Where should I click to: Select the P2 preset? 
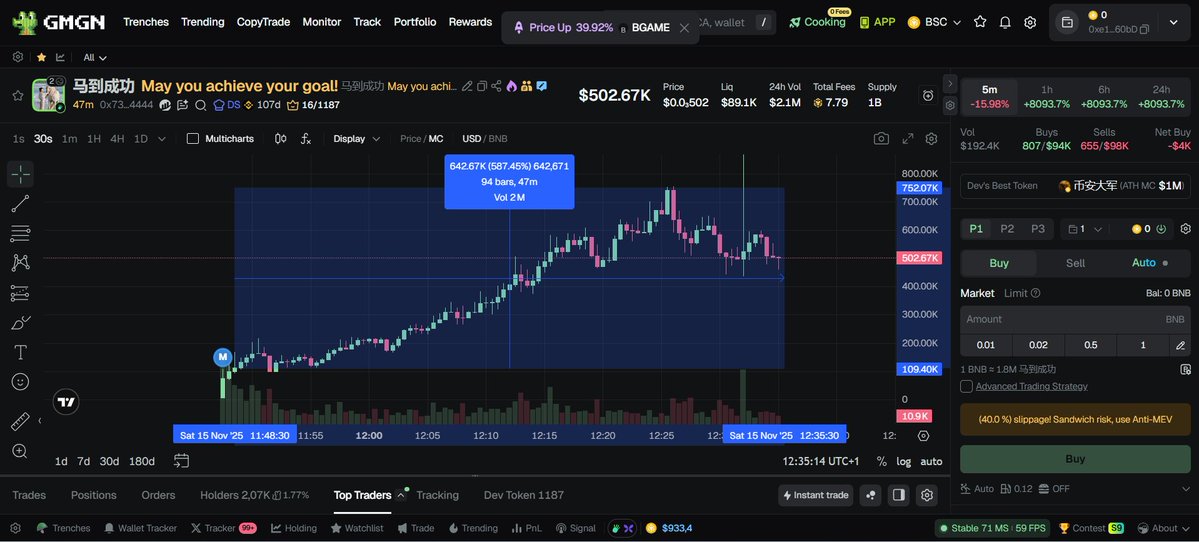pos(1007,229)
